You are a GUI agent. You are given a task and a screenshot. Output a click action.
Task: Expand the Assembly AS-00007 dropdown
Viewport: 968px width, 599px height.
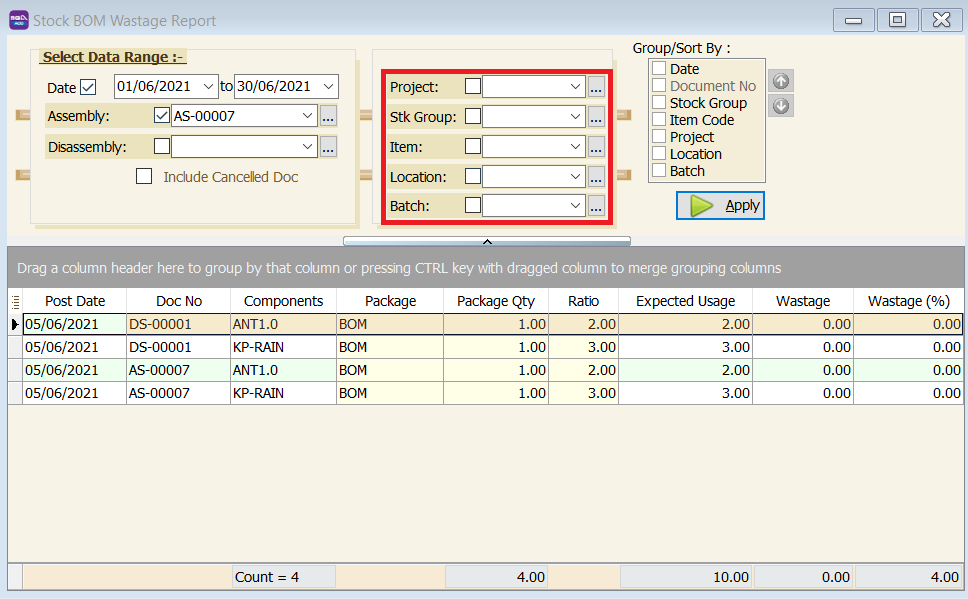tap(308, 116)
